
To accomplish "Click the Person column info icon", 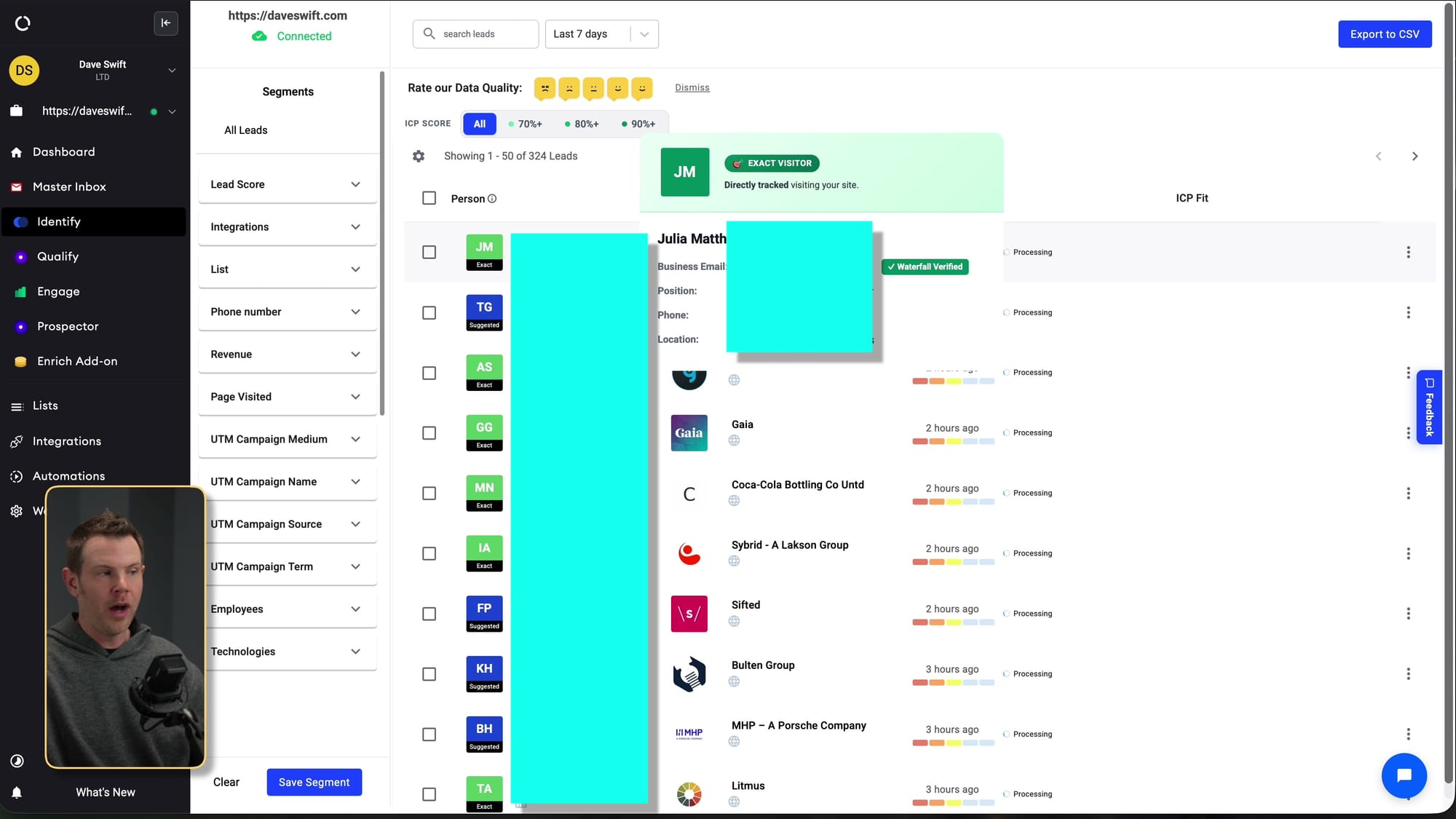I will pyautogui.click(x=492, y=199).
